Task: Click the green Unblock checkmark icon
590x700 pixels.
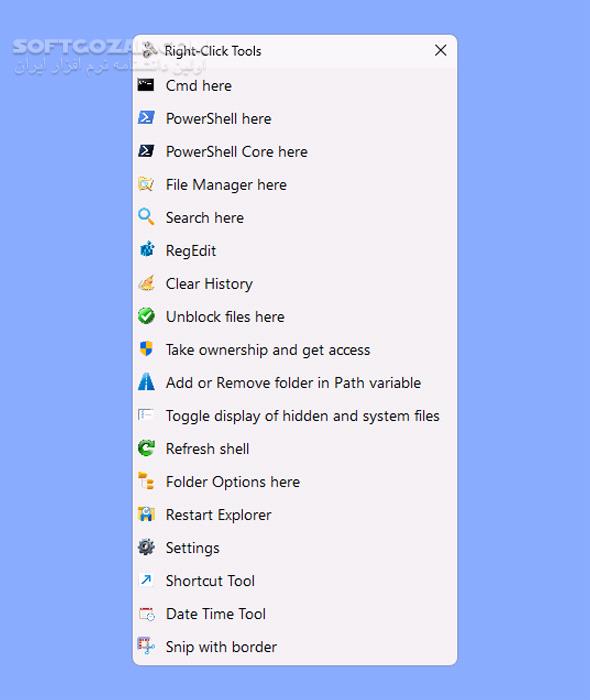Action: pos(146,316)
